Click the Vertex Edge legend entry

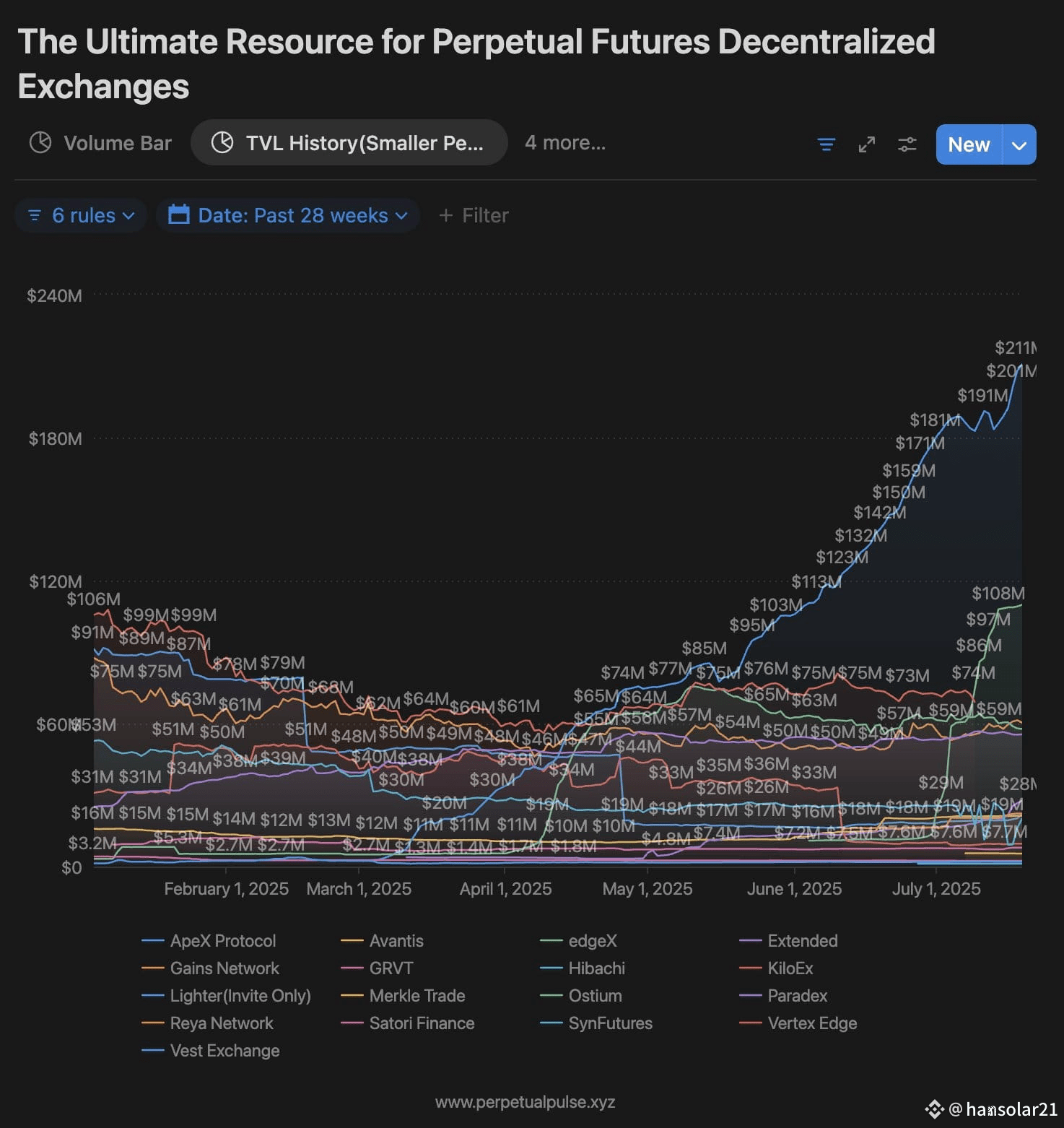coord(798,1023)
